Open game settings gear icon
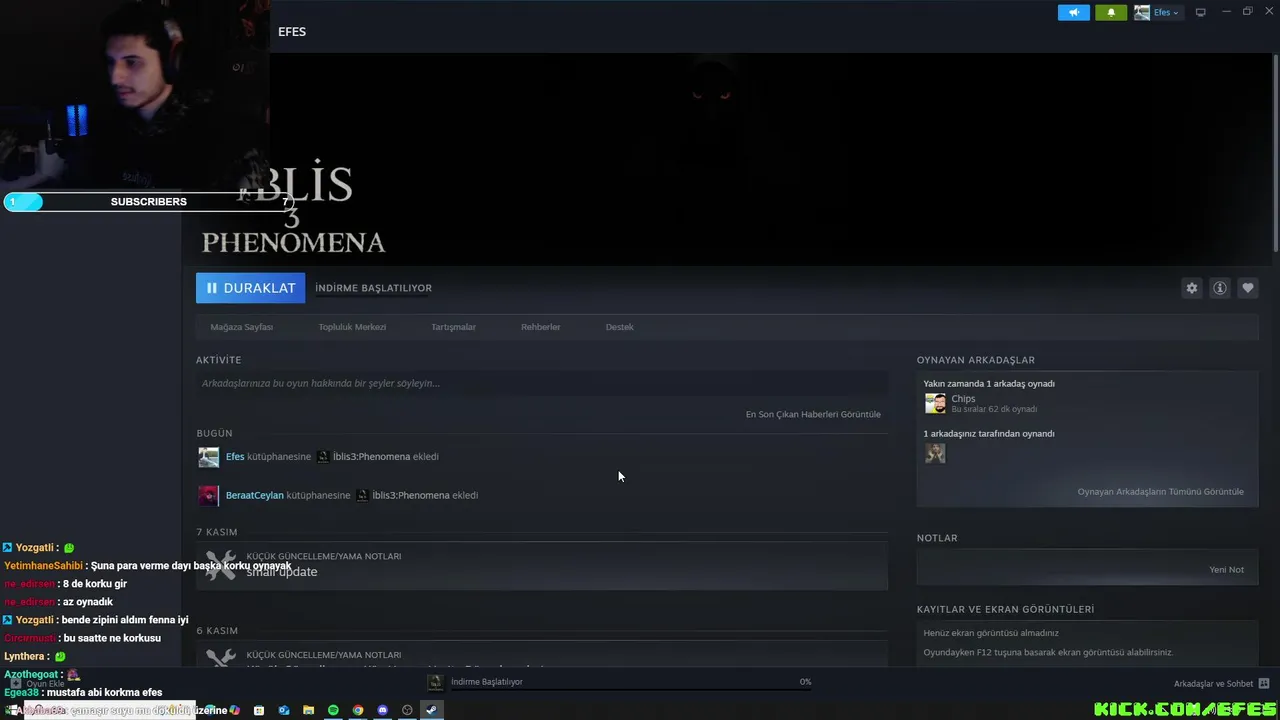The width and height of the screenshot is (1280, 720). point(1191,288)
